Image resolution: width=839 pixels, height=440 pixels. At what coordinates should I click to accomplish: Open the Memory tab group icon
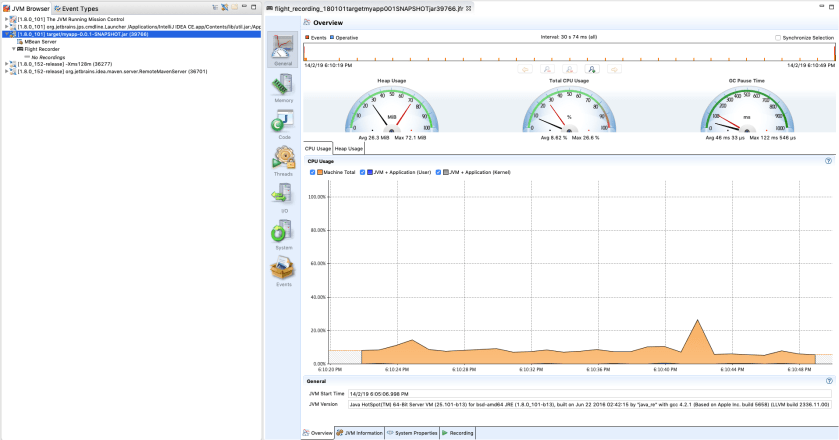tap(283, 87)
